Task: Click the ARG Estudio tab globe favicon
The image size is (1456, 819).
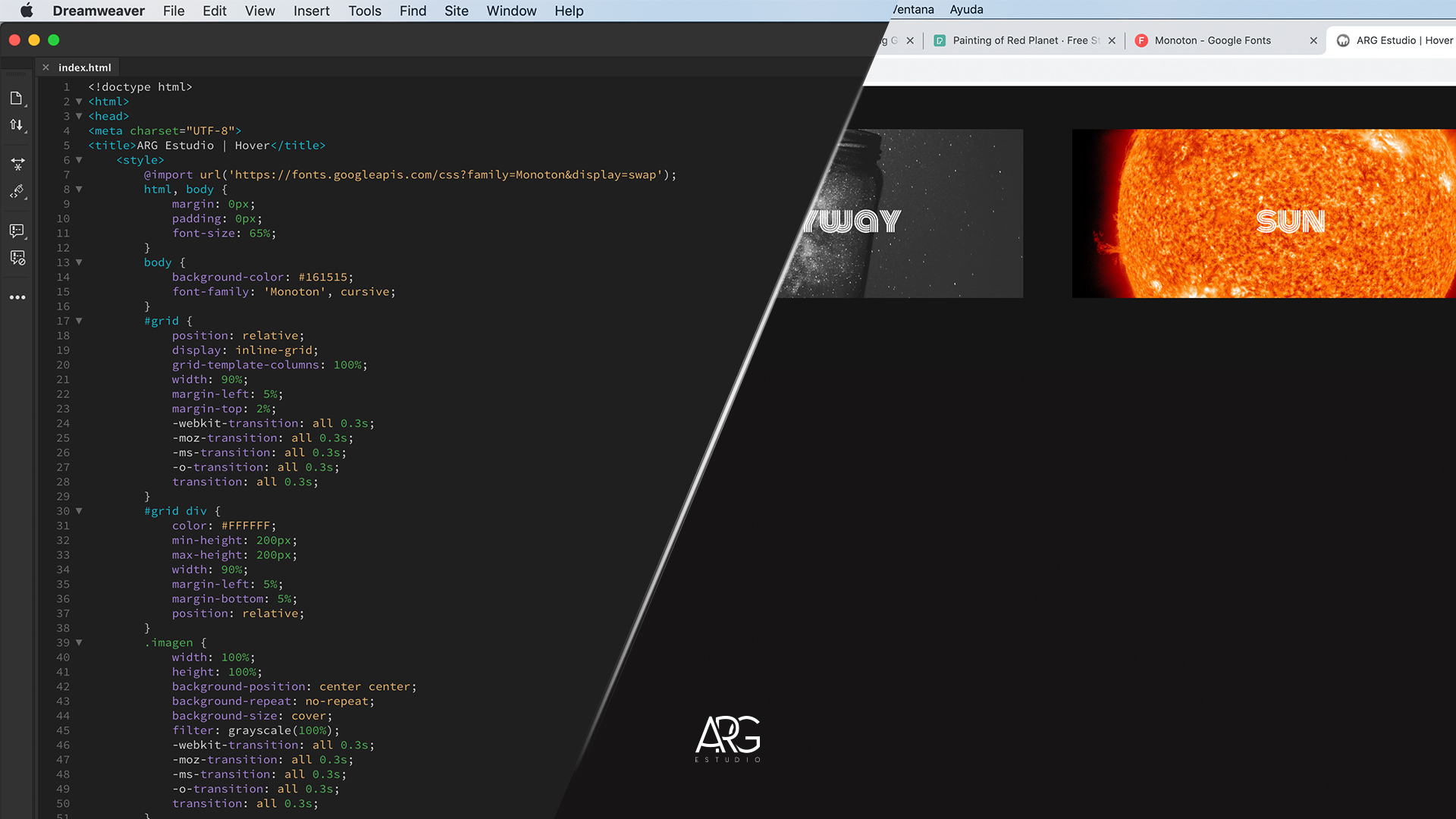Action: tap(1343, 41)
